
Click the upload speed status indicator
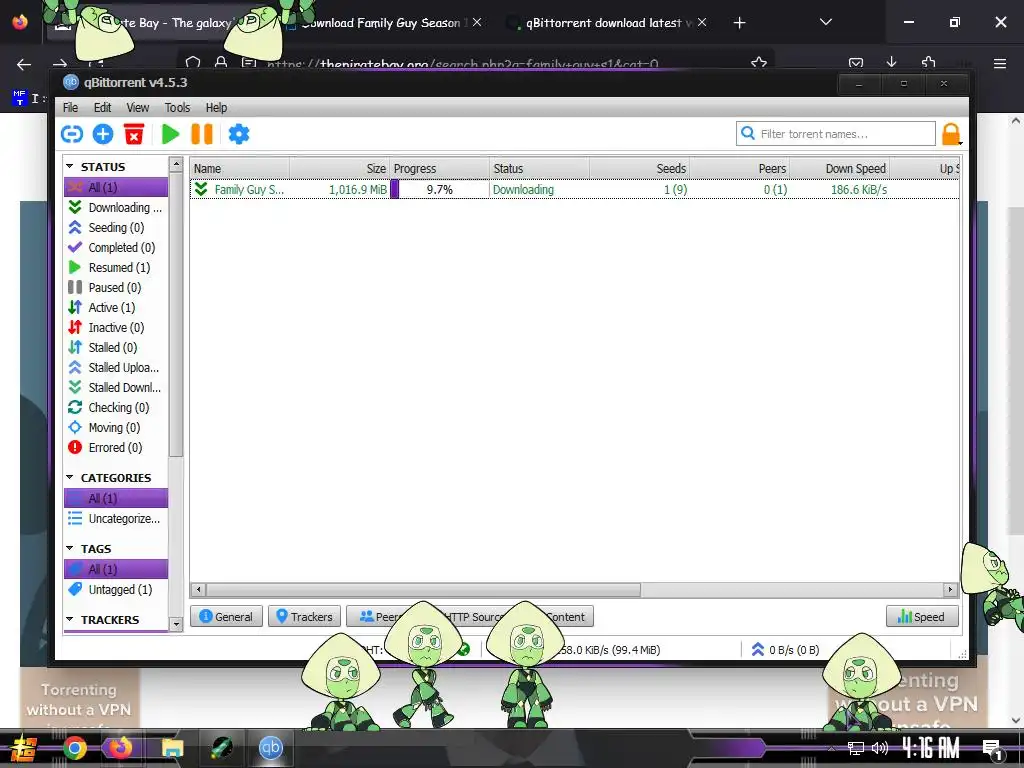(785, 650)
